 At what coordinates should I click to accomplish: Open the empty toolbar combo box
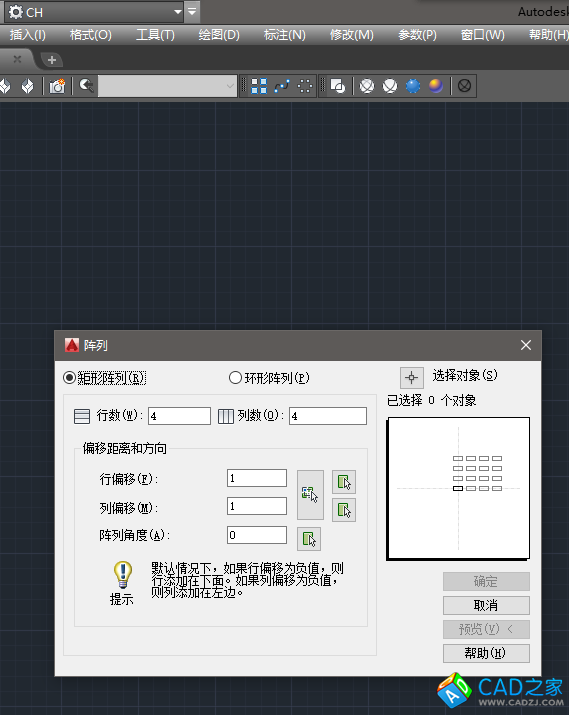click(168, 86)
